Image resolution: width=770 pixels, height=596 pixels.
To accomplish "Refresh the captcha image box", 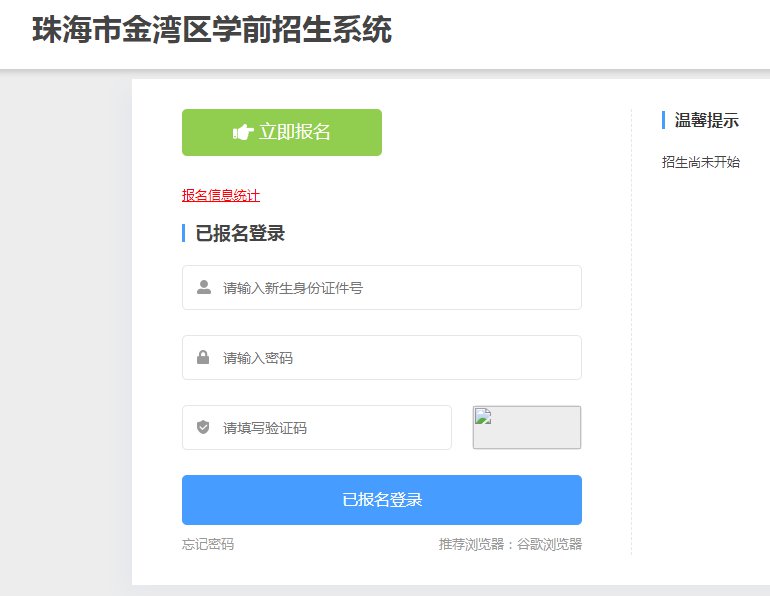I will [527, 428].
